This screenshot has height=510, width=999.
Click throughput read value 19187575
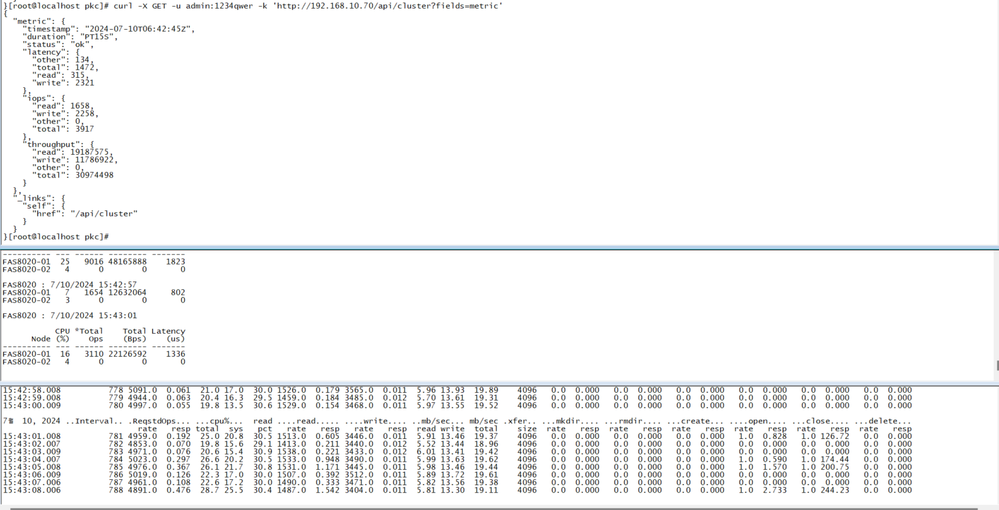89,152
